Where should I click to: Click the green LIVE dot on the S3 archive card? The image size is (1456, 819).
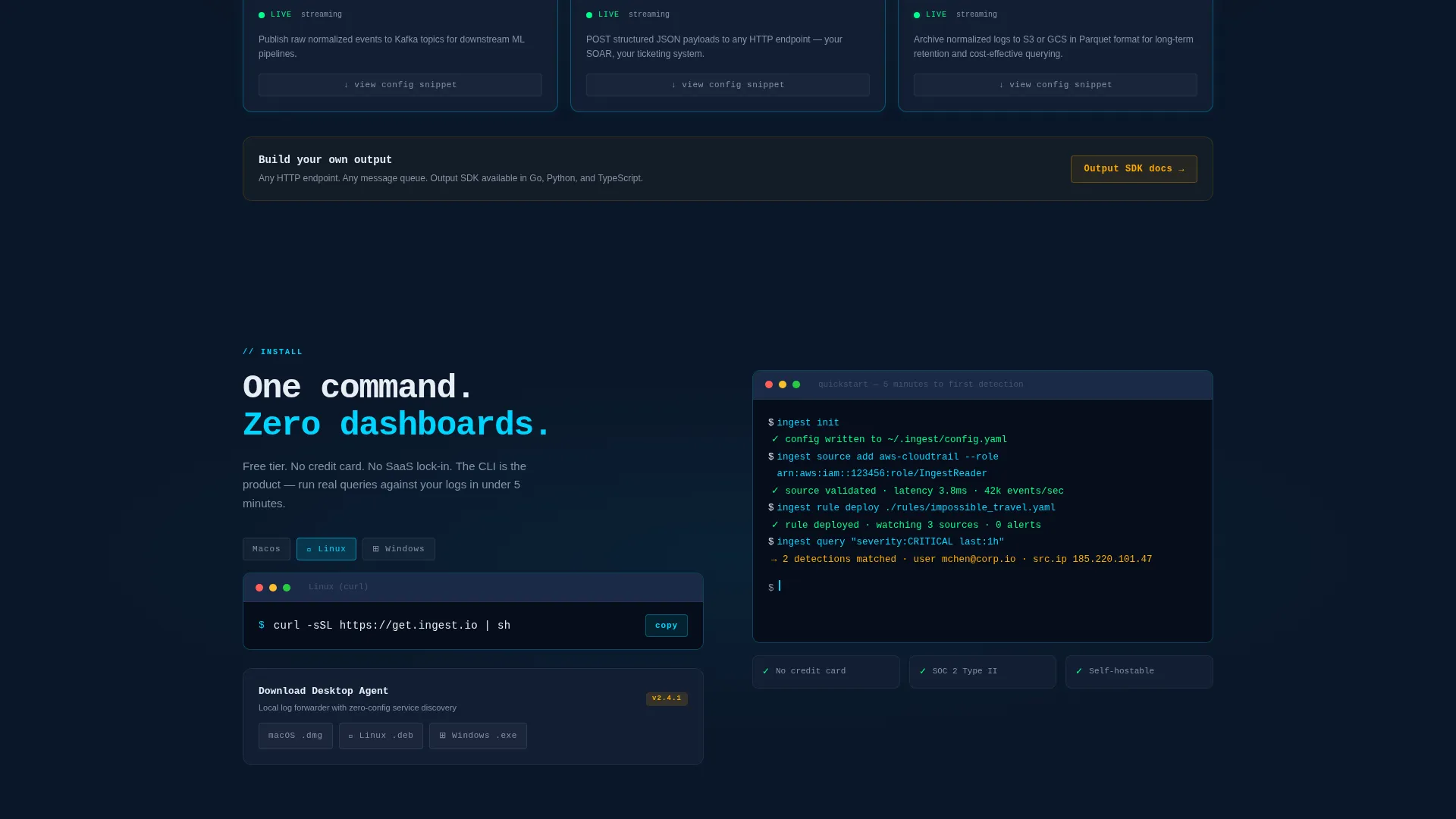[x=917, y=15]
